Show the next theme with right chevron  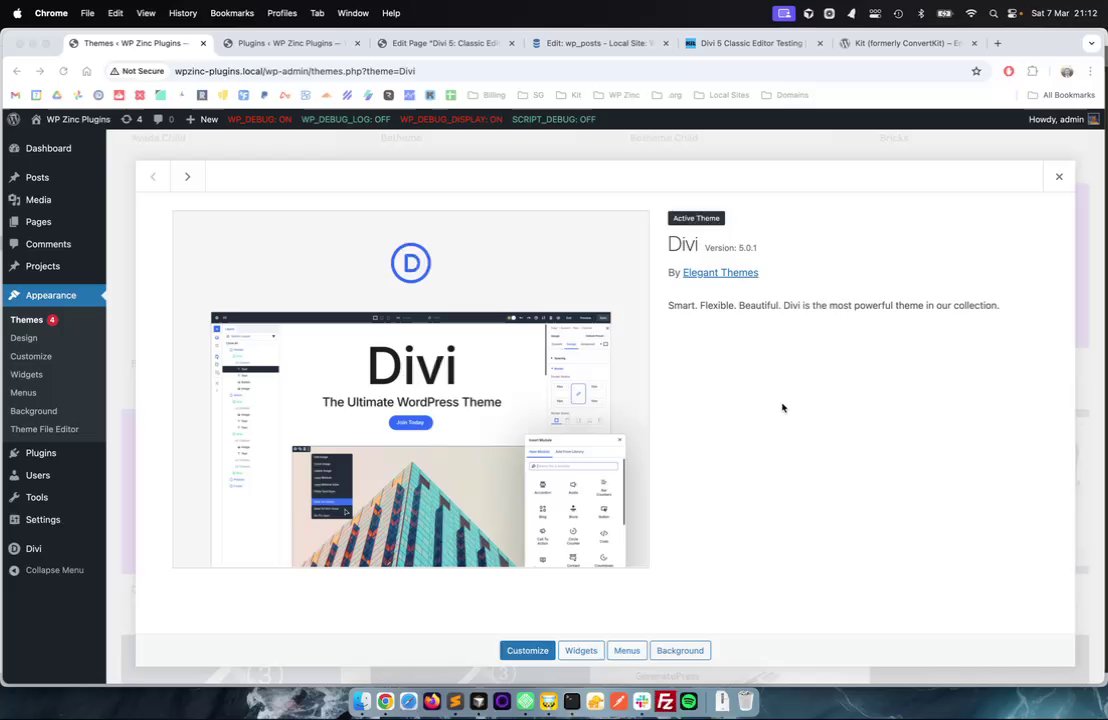point(187,177)
